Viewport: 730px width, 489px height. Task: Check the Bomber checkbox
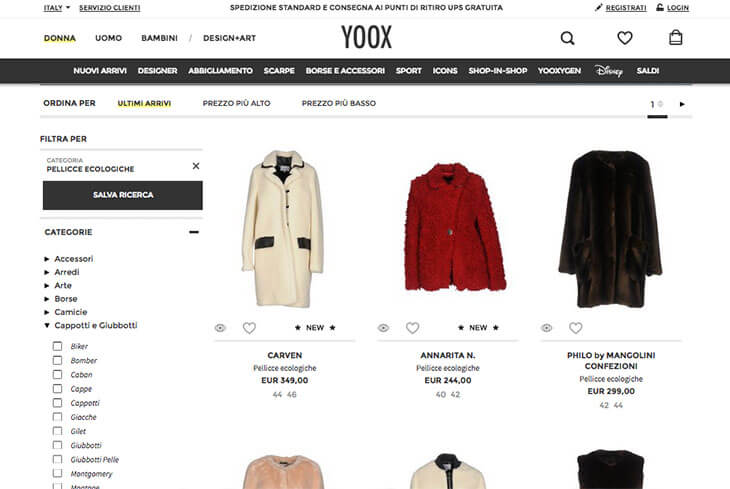pos(57,360)
